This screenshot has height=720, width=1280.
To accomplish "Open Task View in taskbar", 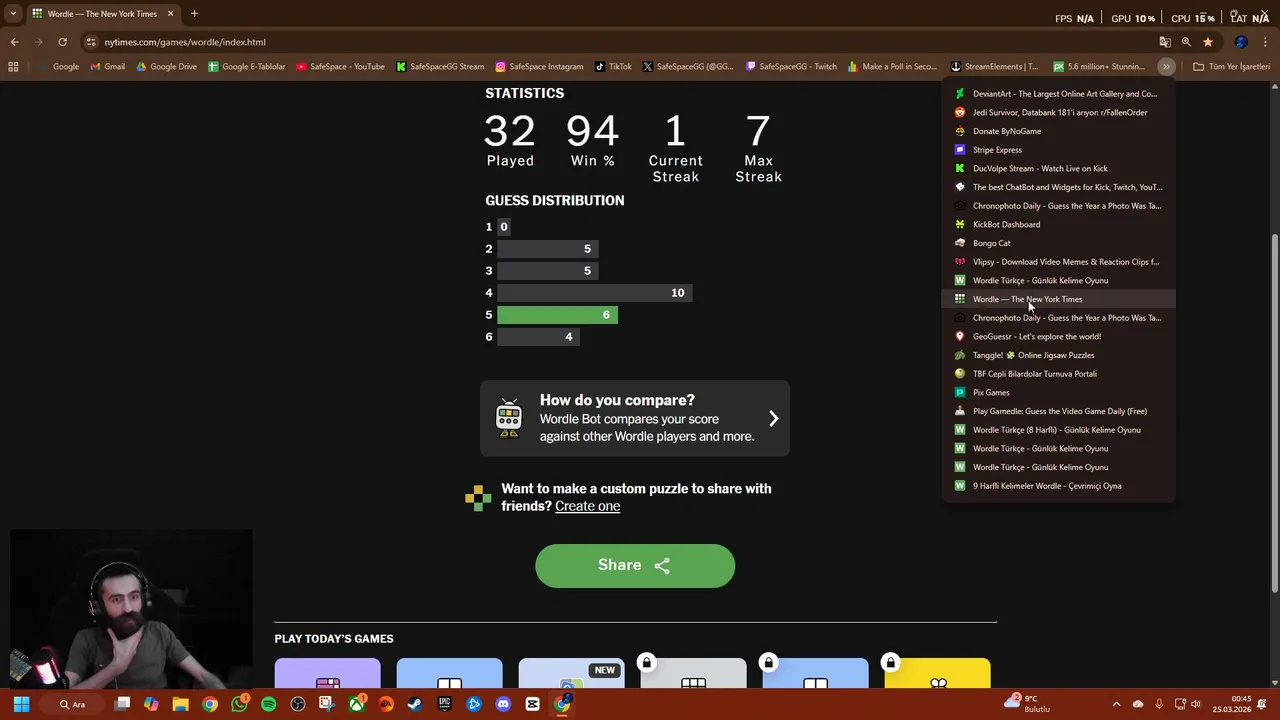I will 122,704.
